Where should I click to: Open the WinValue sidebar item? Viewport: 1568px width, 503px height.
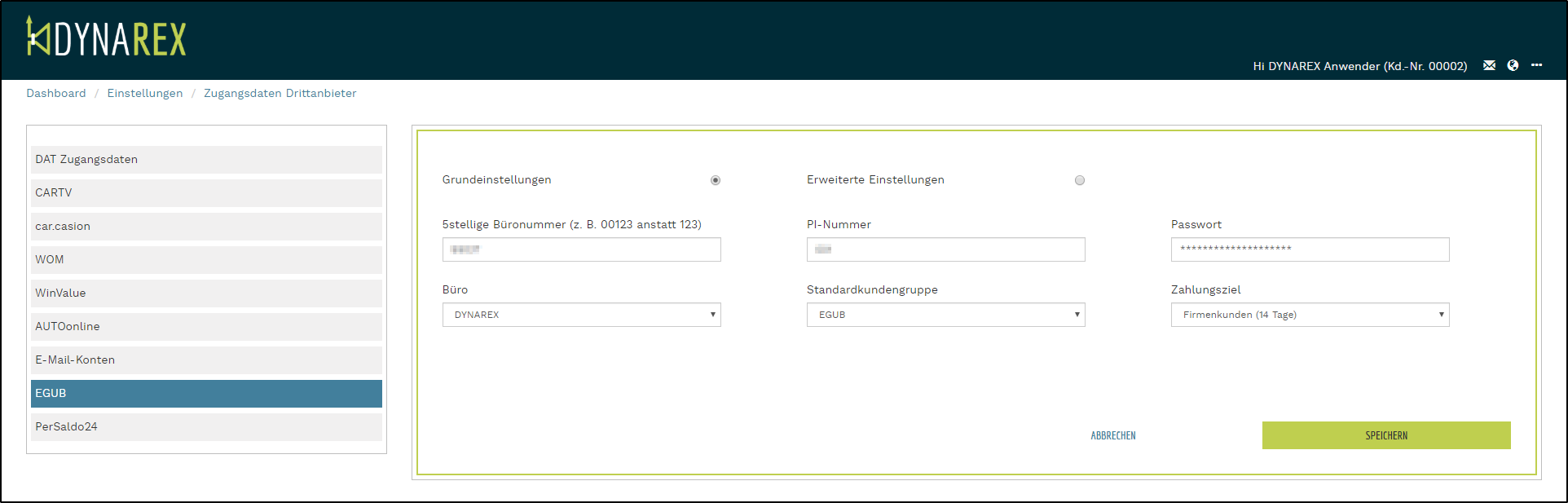[206, 293]
